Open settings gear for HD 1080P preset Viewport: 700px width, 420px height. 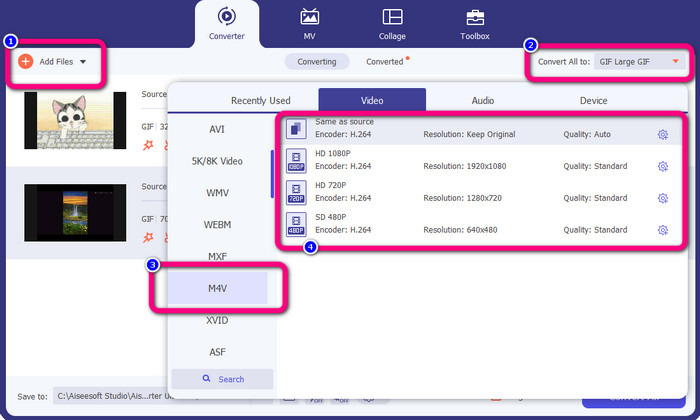pyautogui.click(x=662, y=167)
